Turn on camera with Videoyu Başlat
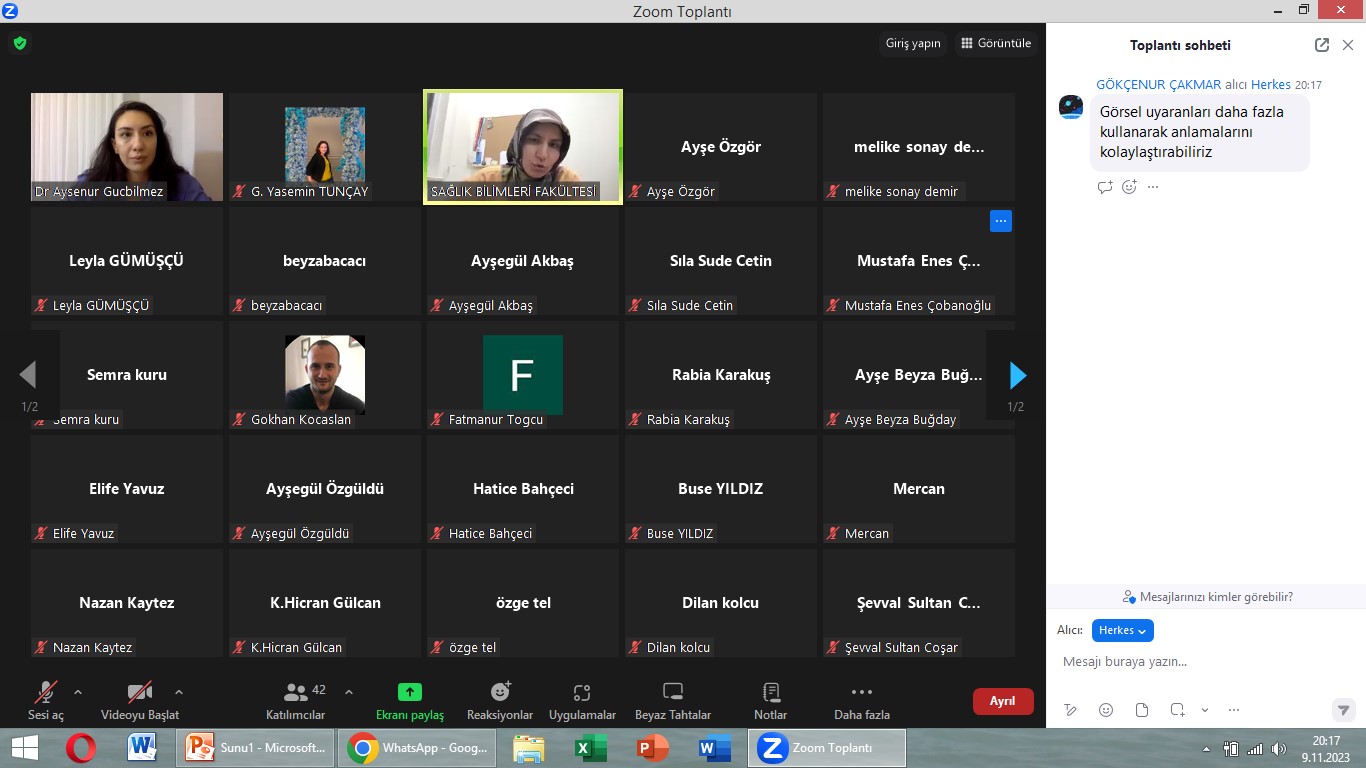The width and height of the screenshot is (1366, 768). 140,692
